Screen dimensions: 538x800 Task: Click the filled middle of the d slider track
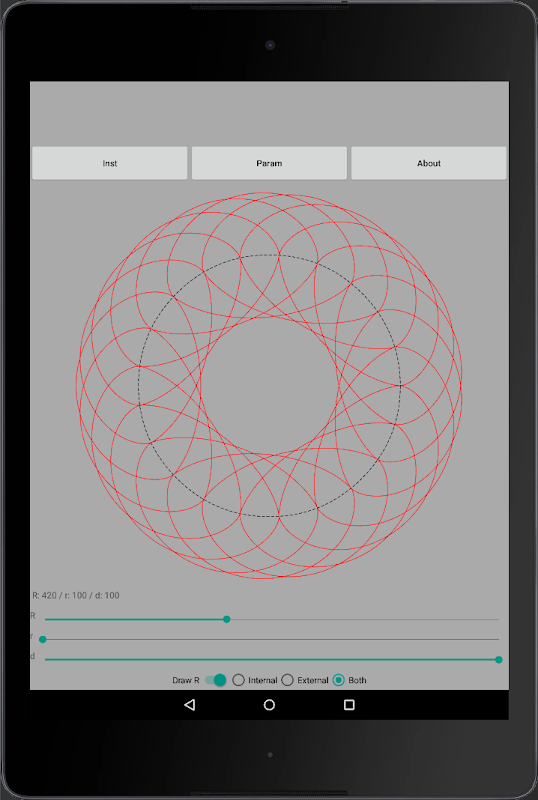click(270, 660)
